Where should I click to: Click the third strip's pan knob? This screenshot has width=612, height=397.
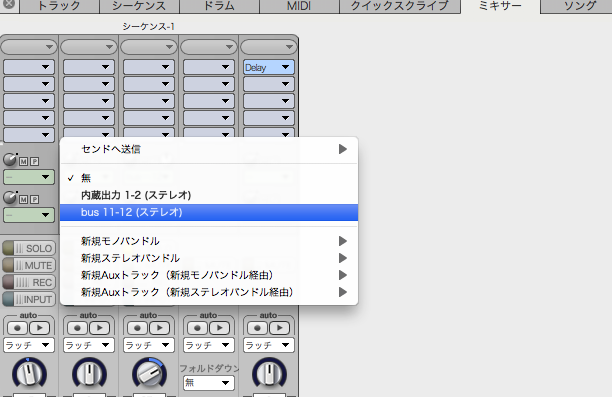tap(149, 374)
